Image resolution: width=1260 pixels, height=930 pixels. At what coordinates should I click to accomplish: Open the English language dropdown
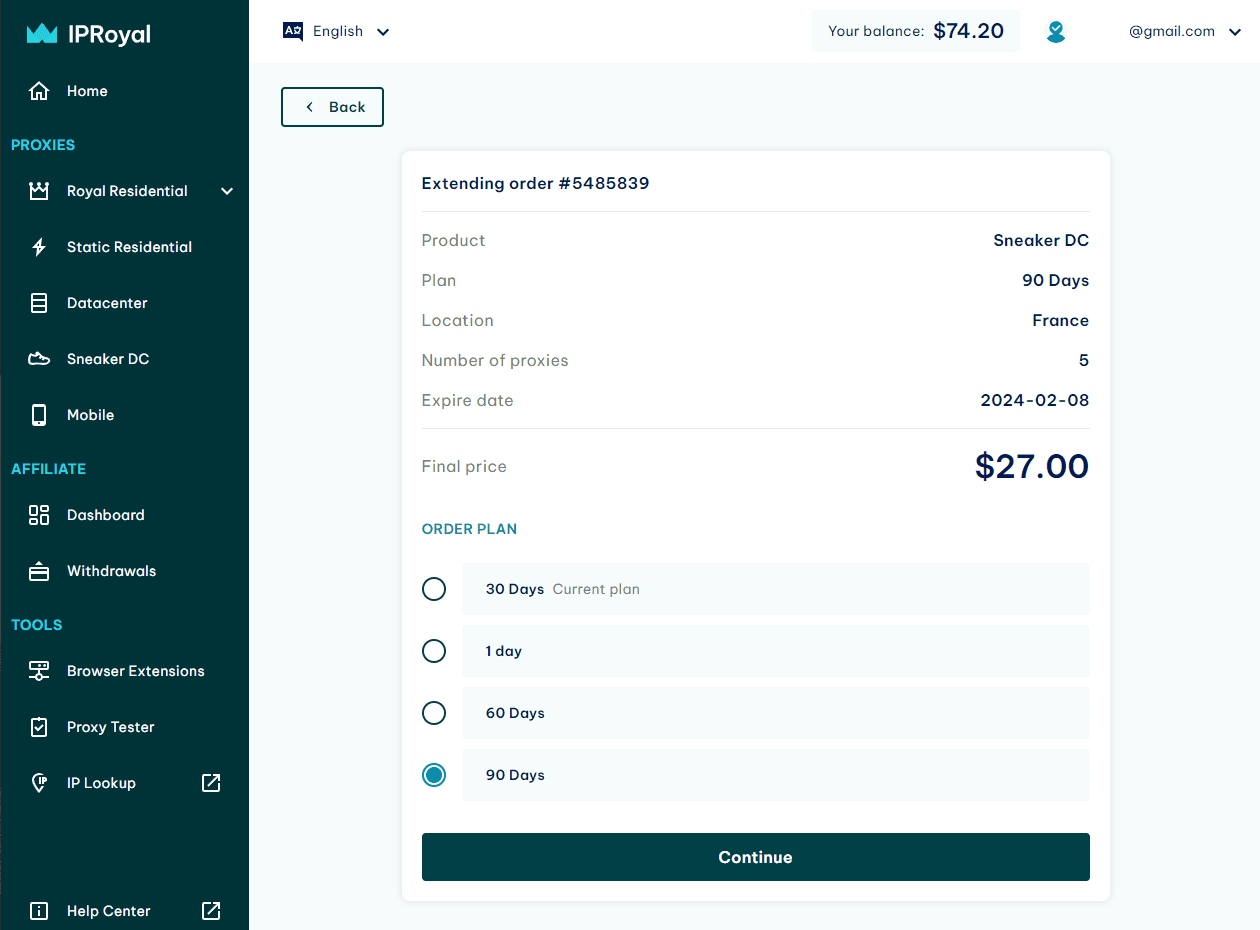(336, 32)
